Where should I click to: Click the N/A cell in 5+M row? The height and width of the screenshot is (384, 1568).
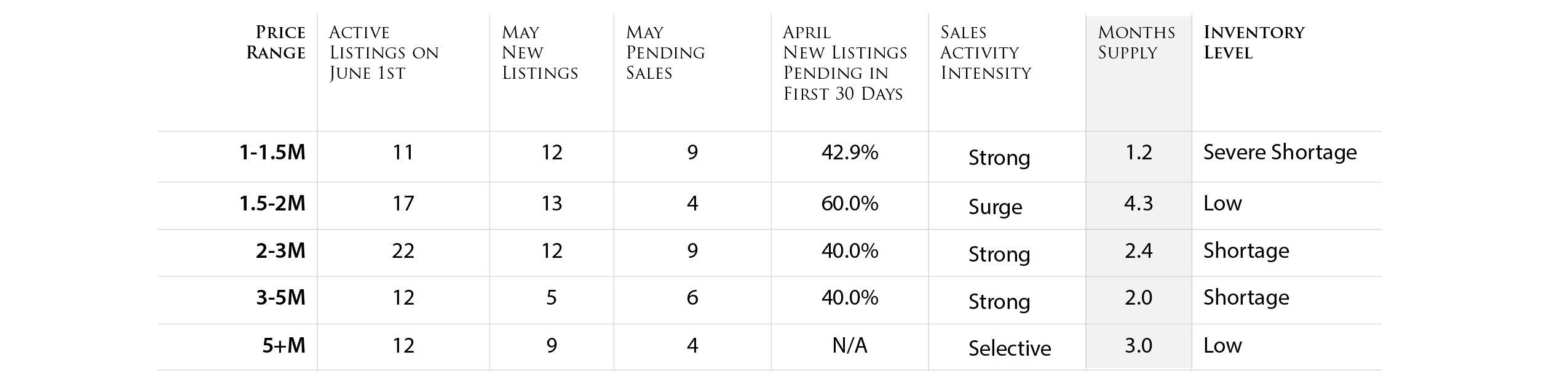tap(850, 345)
